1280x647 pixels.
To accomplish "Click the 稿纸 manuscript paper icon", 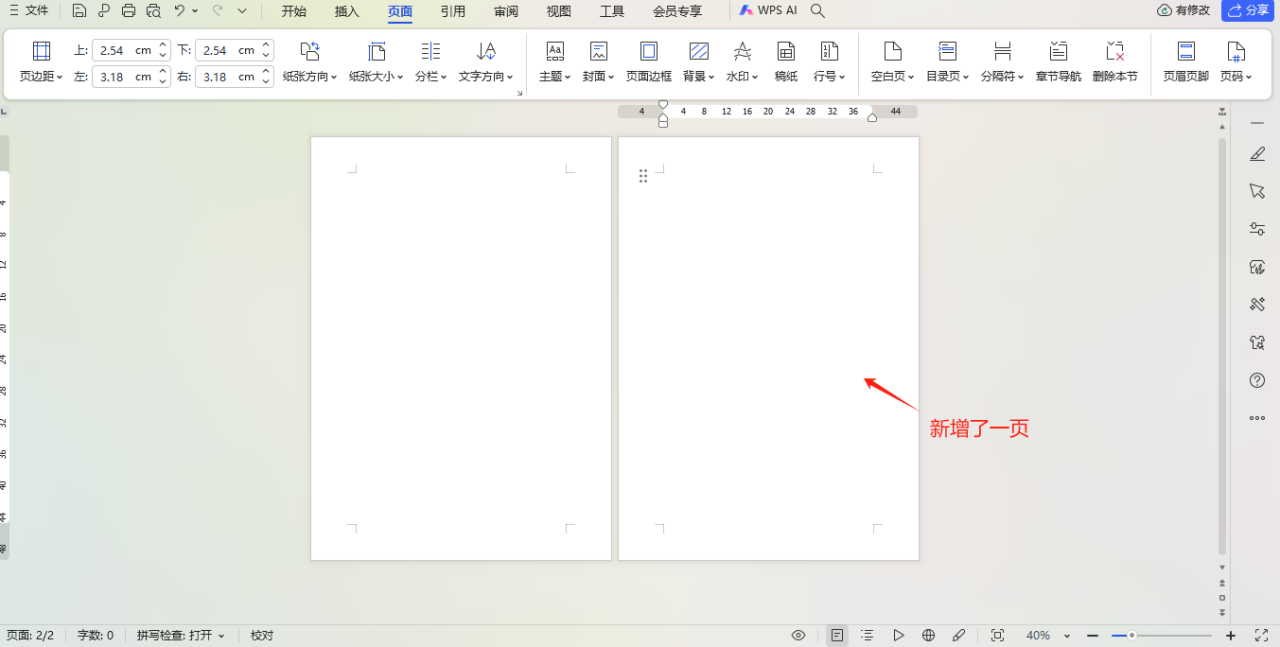I will (x=786, y=62).
